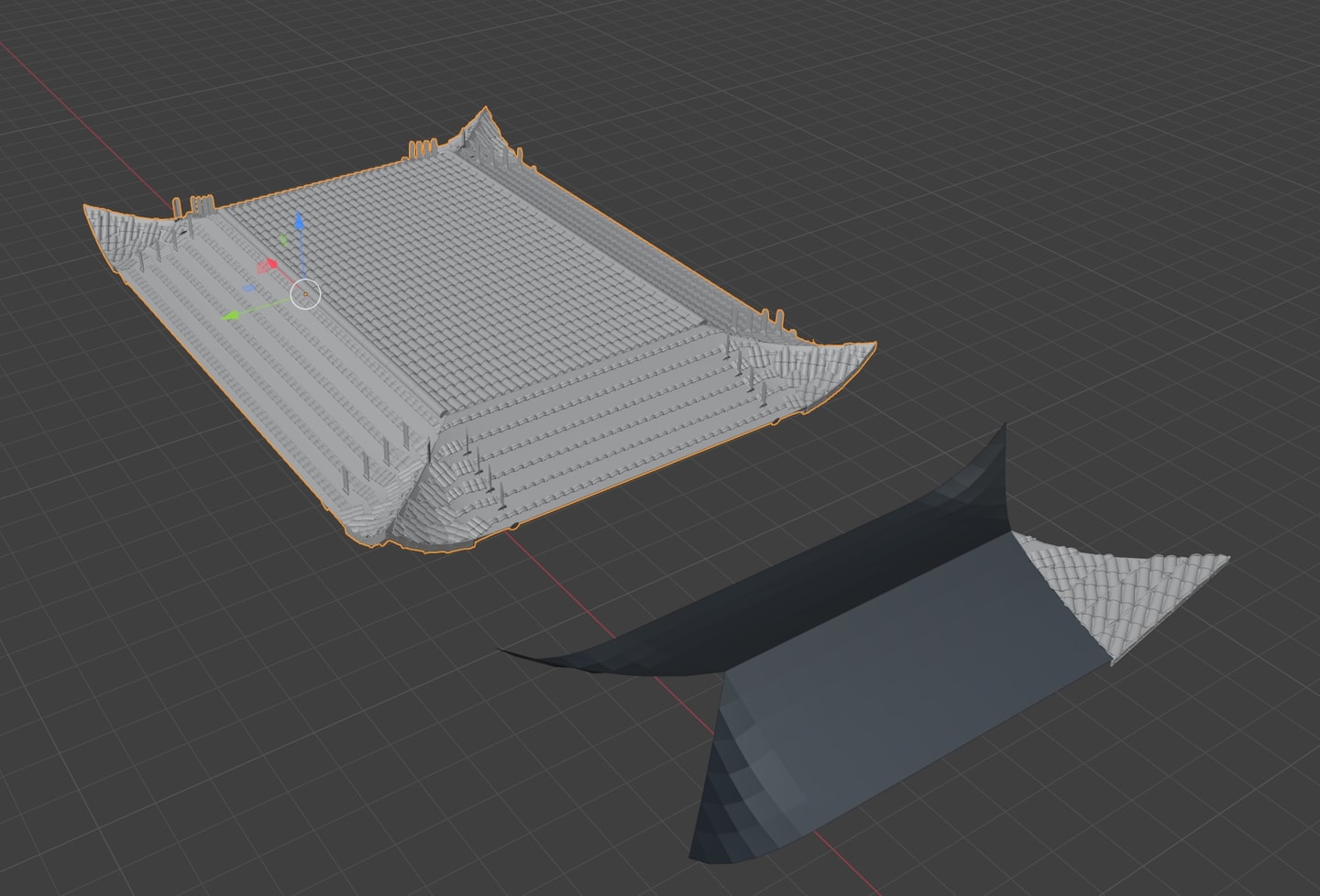Click the small blue plane handle of gizmo
Image resolution: width=1320 pixels, height=896 pixels.
[x=251, y=288]
